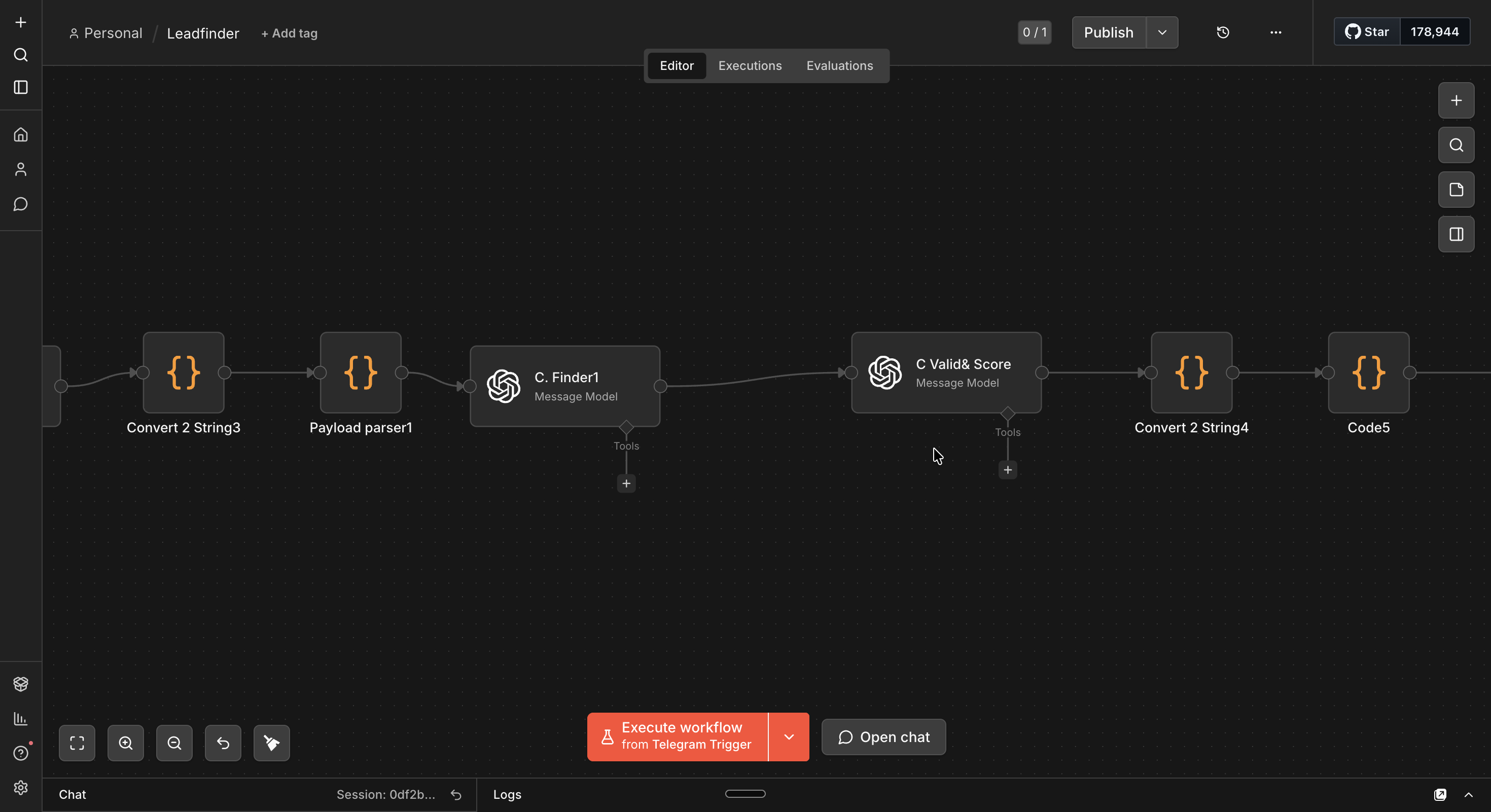Screen dimensions: 1491x812
Task: Toggle the left sidebar panel icon
Action: [21, 87]
